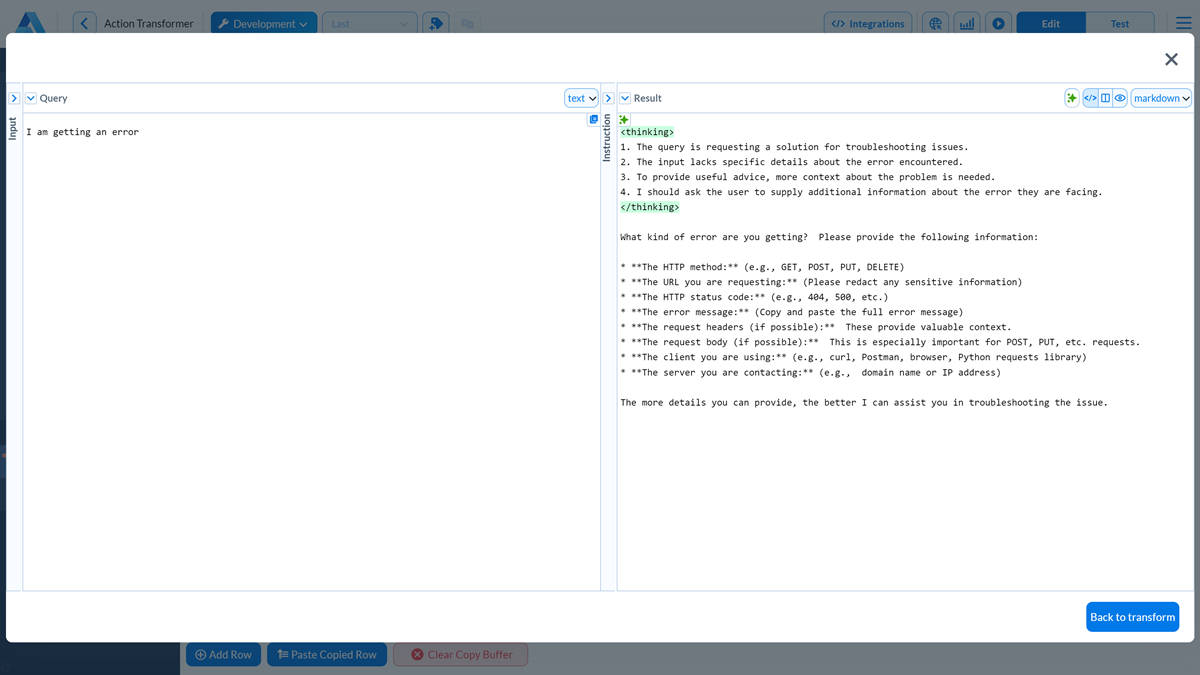Screen dimensions: 1200x675
Task: Click the wrench icon on the Development selector
Action: coord(224,22)
